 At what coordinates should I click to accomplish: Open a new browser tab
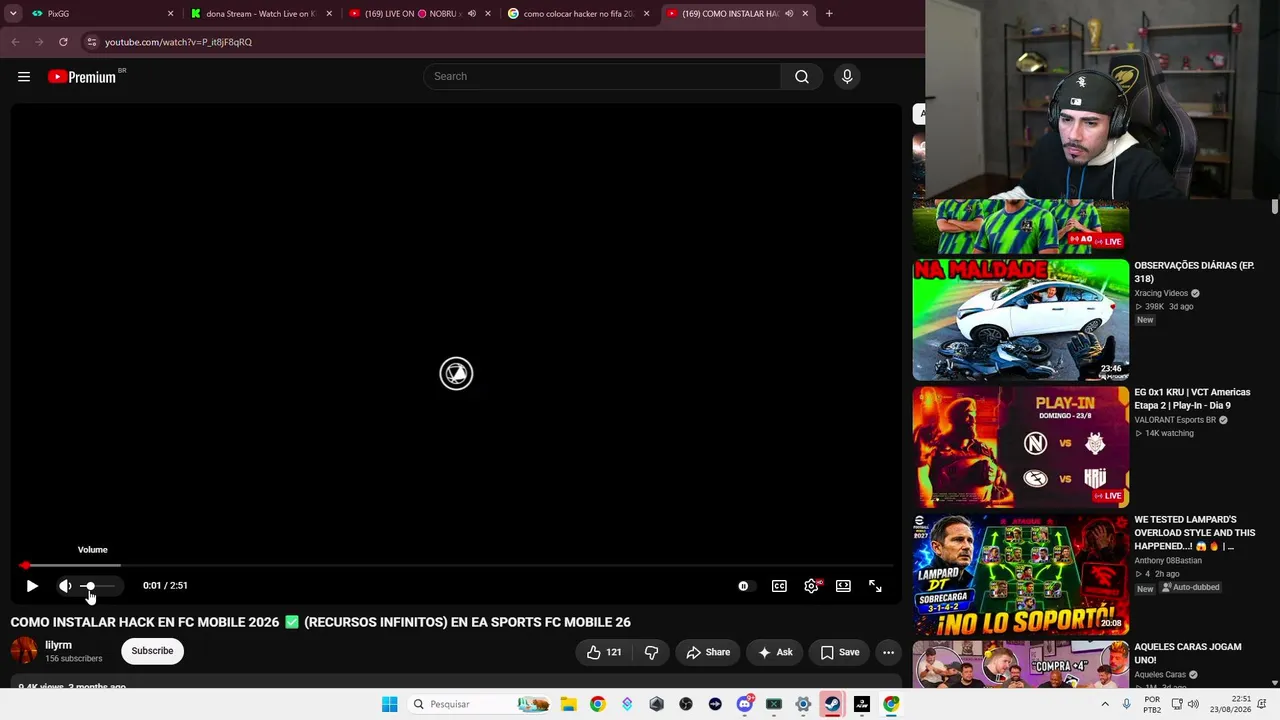click(829, 14)
